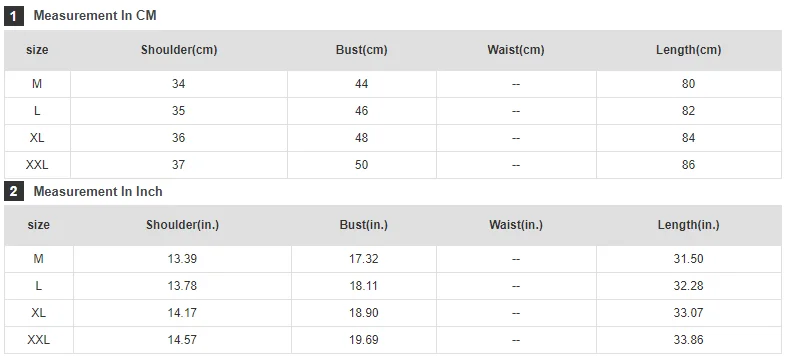Click the bust value 48 for size XL
This screenshot has height=362, width=787.
click(361, 138)
